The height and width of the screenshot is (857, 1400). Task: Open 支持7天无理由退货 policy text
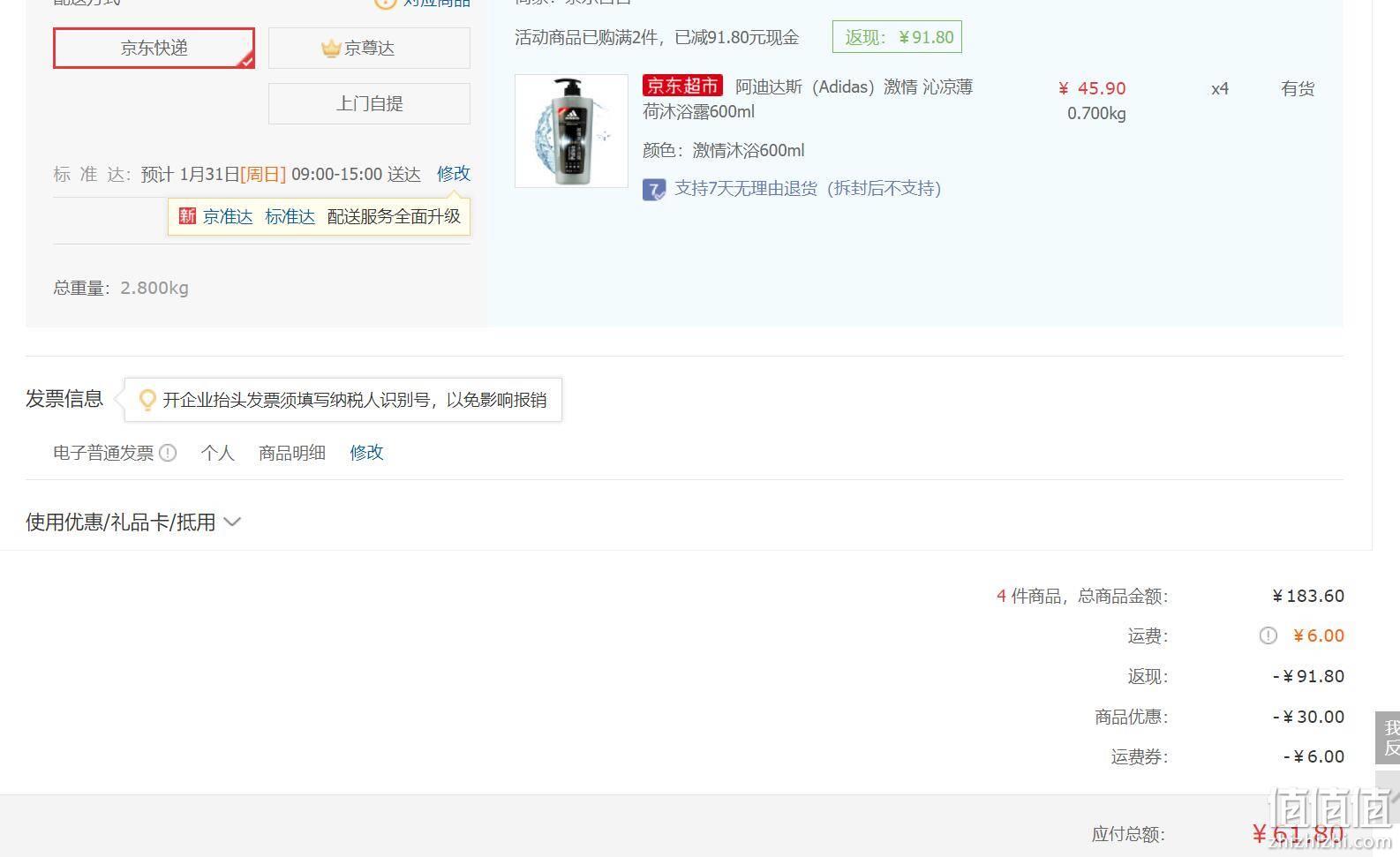[x=808, y=188]
